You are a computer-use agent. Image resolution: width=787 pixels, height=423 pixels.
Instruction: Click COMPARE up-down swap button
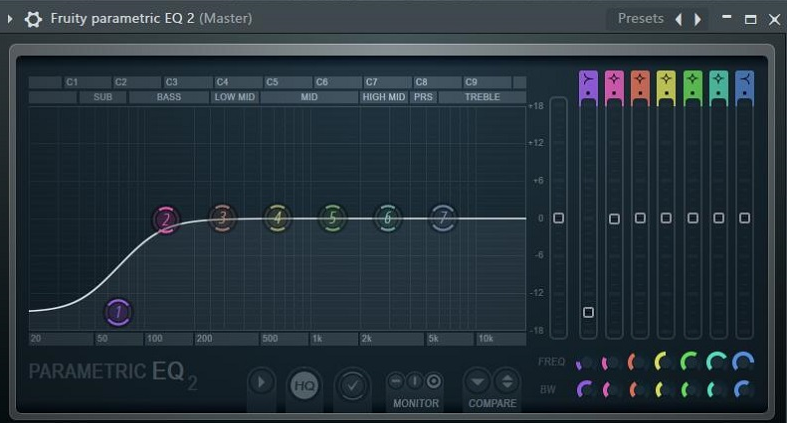(x=507, y=382)
